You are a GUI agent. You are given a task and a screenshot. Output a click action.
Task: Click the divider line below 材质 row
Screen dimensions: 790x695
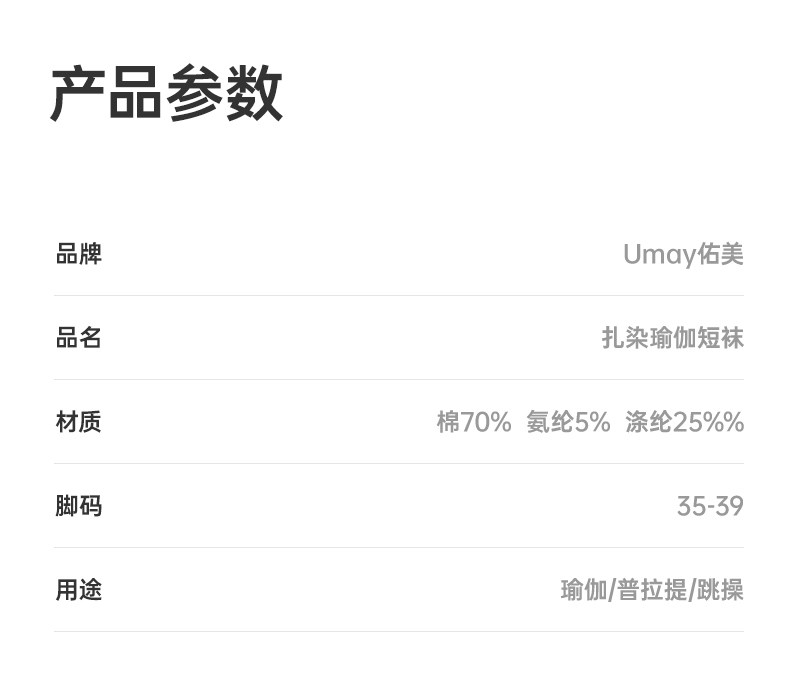point(398,464)
